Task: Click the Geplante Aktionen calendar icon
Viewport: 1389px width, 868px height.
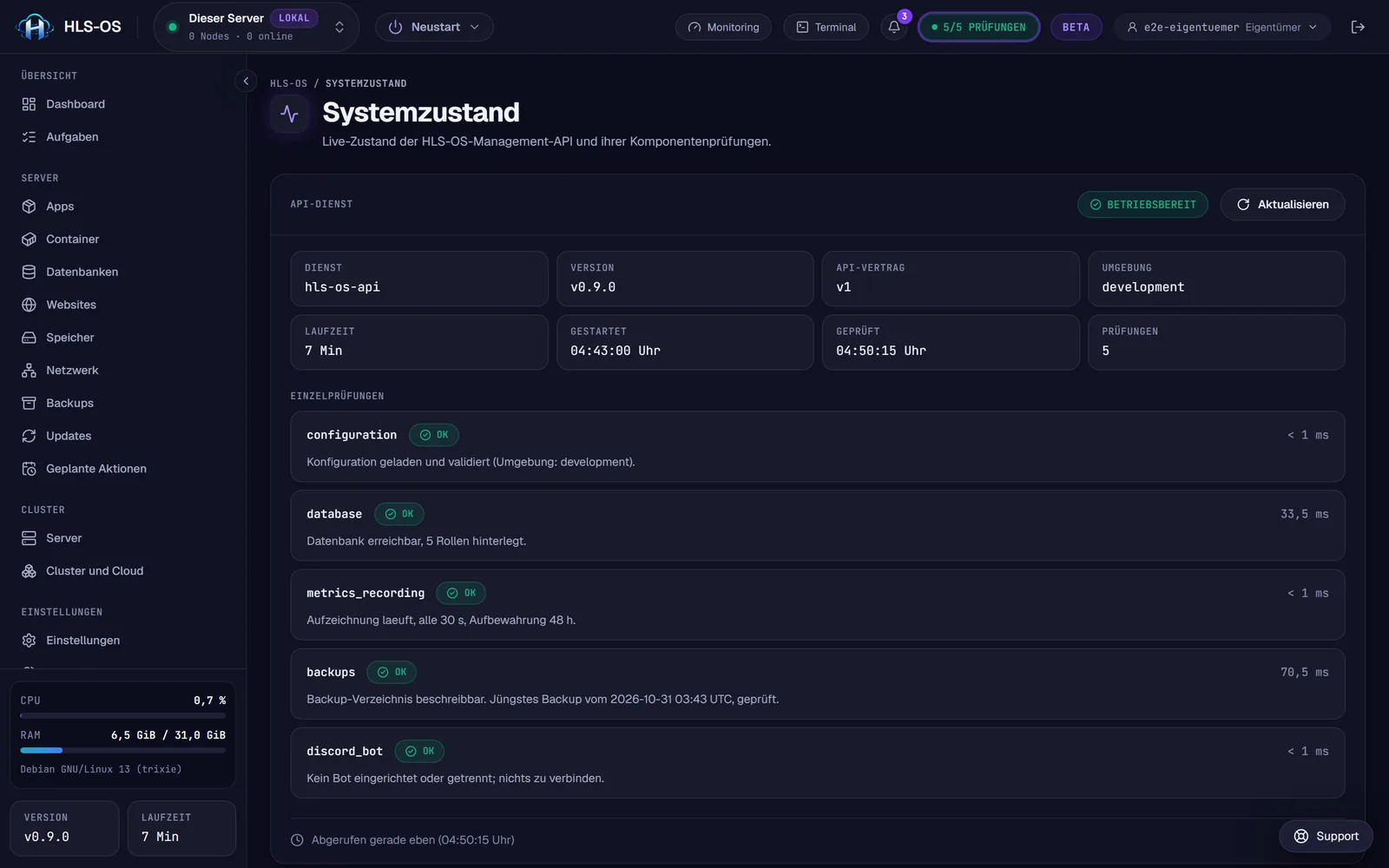Action: pyautogui.click(x=29, y=469)
